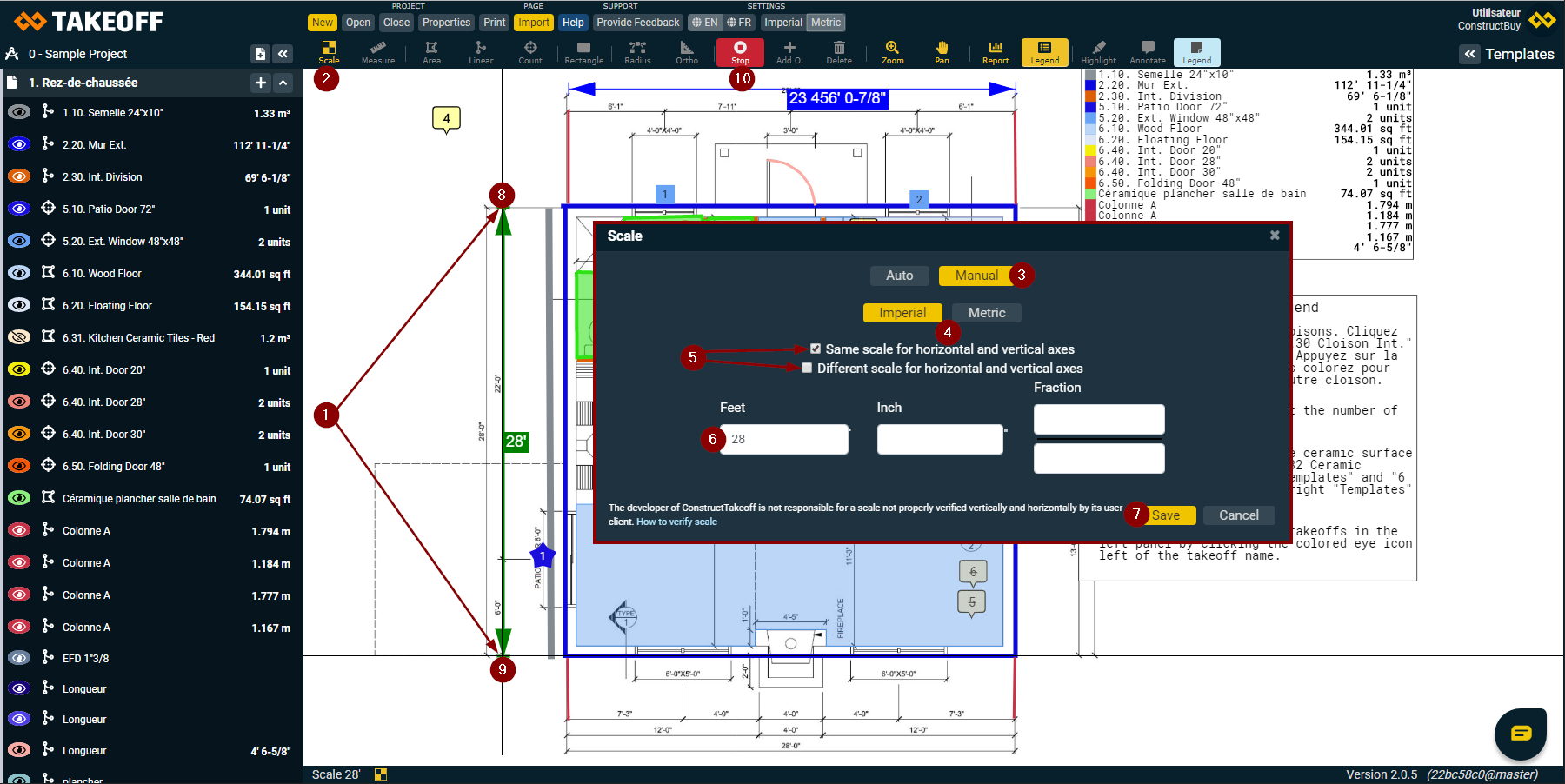1565x784 pixels.
Task: Select the Measure tool
Action: tap(377, 51)
